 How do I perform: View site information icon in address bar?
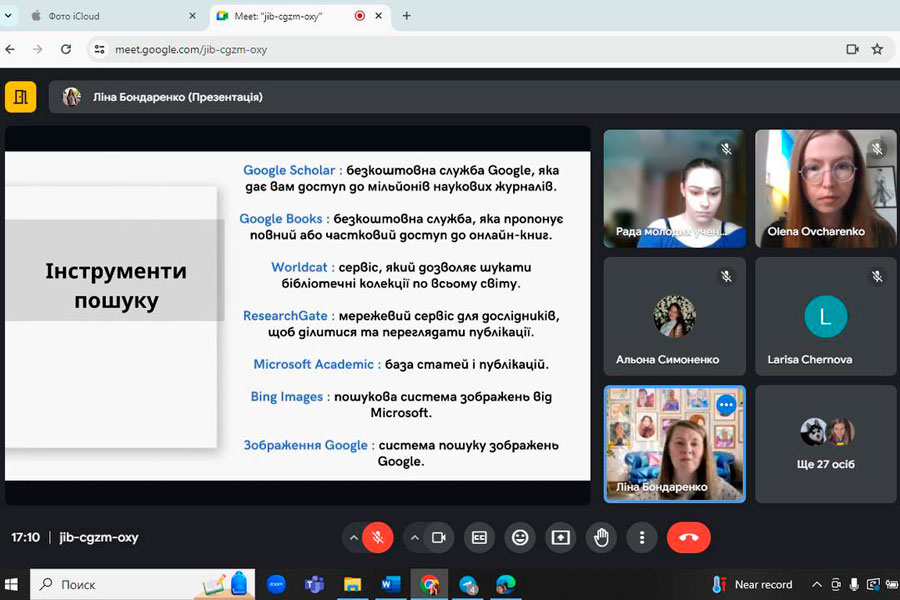99,49
